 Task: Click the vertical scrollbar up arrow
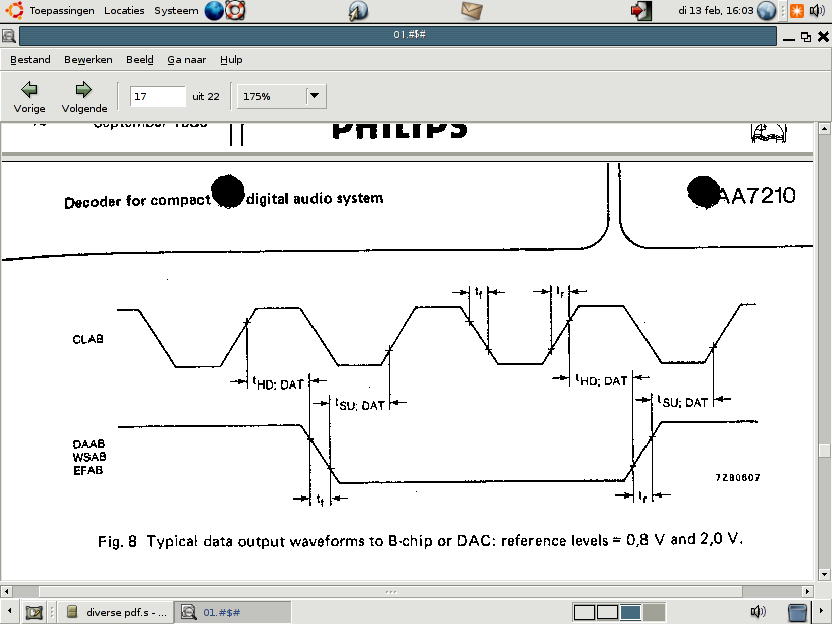pos(824,128)
